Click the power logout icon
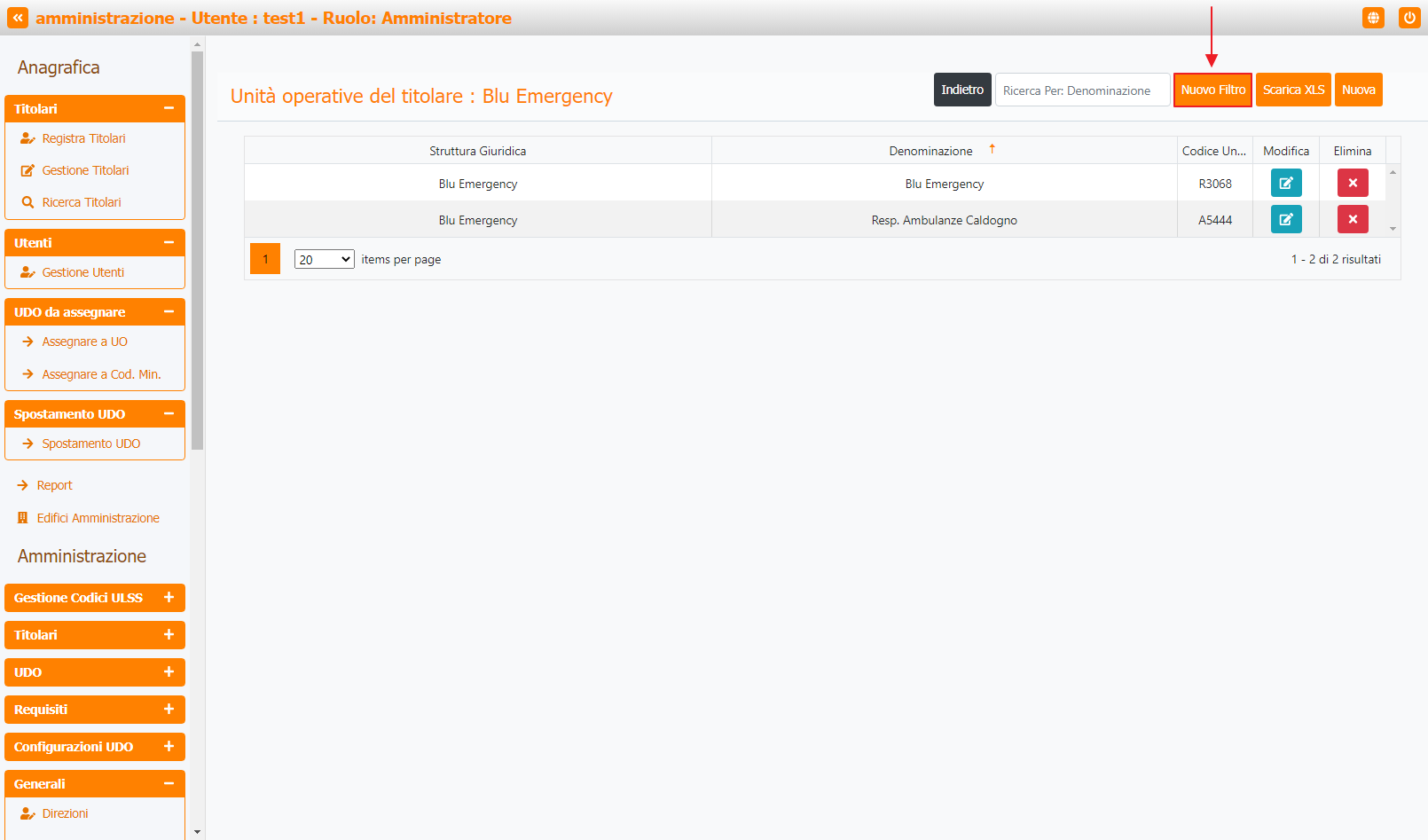The width and height of the screenshot is (1428, 840). tap(1409, 18)
